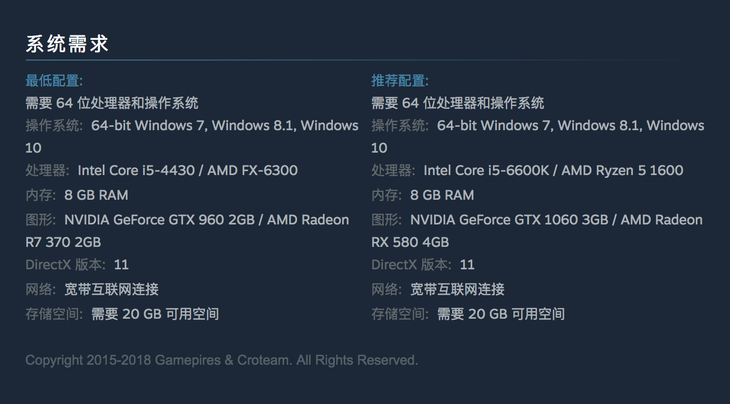
Task: Select the 最低配置 heading
Action: point(54,81)
